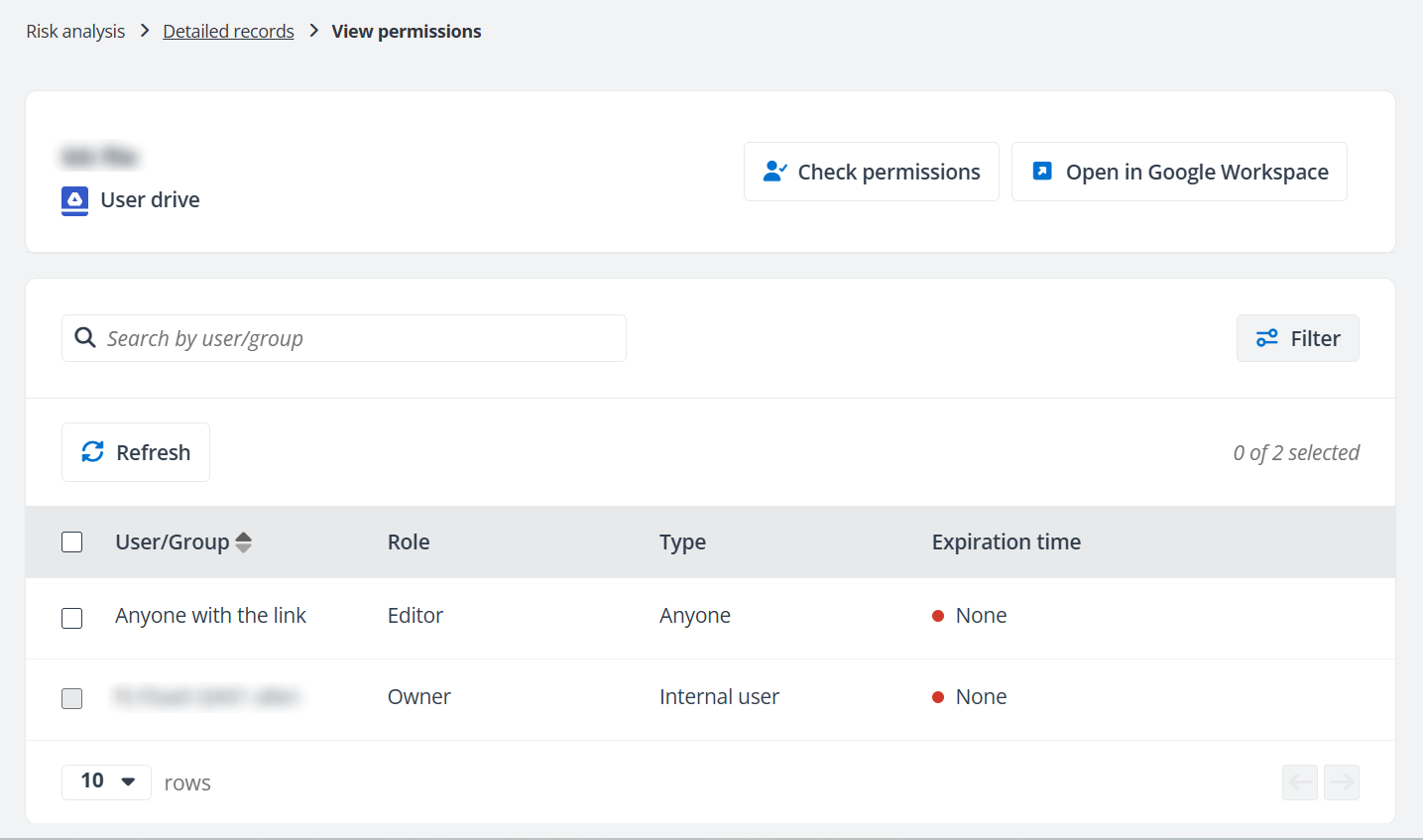Click the Role column header
Image resolution: width=1423 pixels, height=840 pixels.
coord(409,542)
